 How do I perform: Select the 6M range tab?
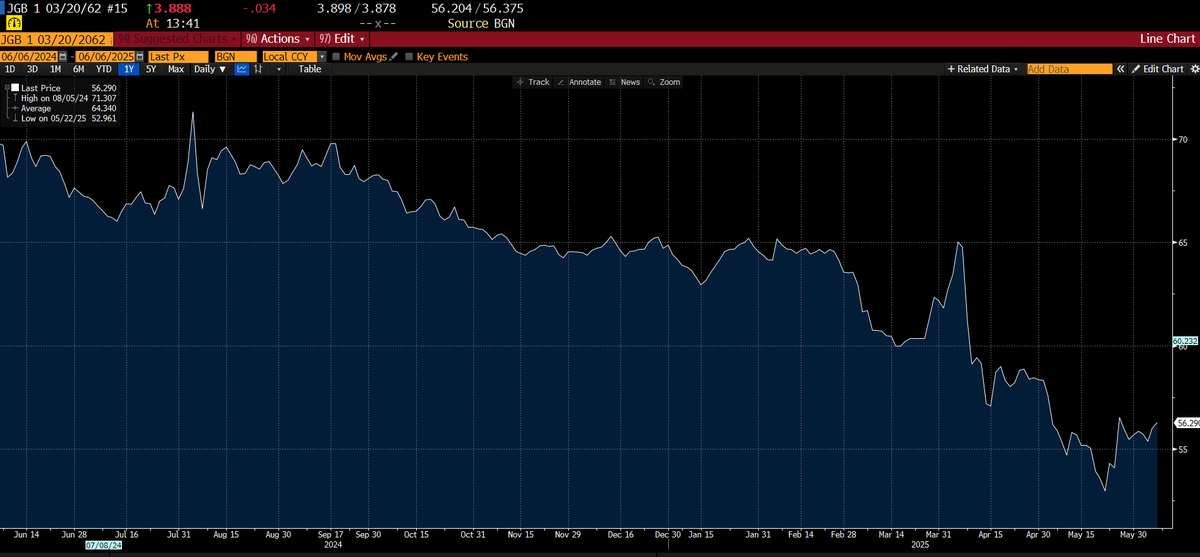pyautogui.click(x=78, y=69)
